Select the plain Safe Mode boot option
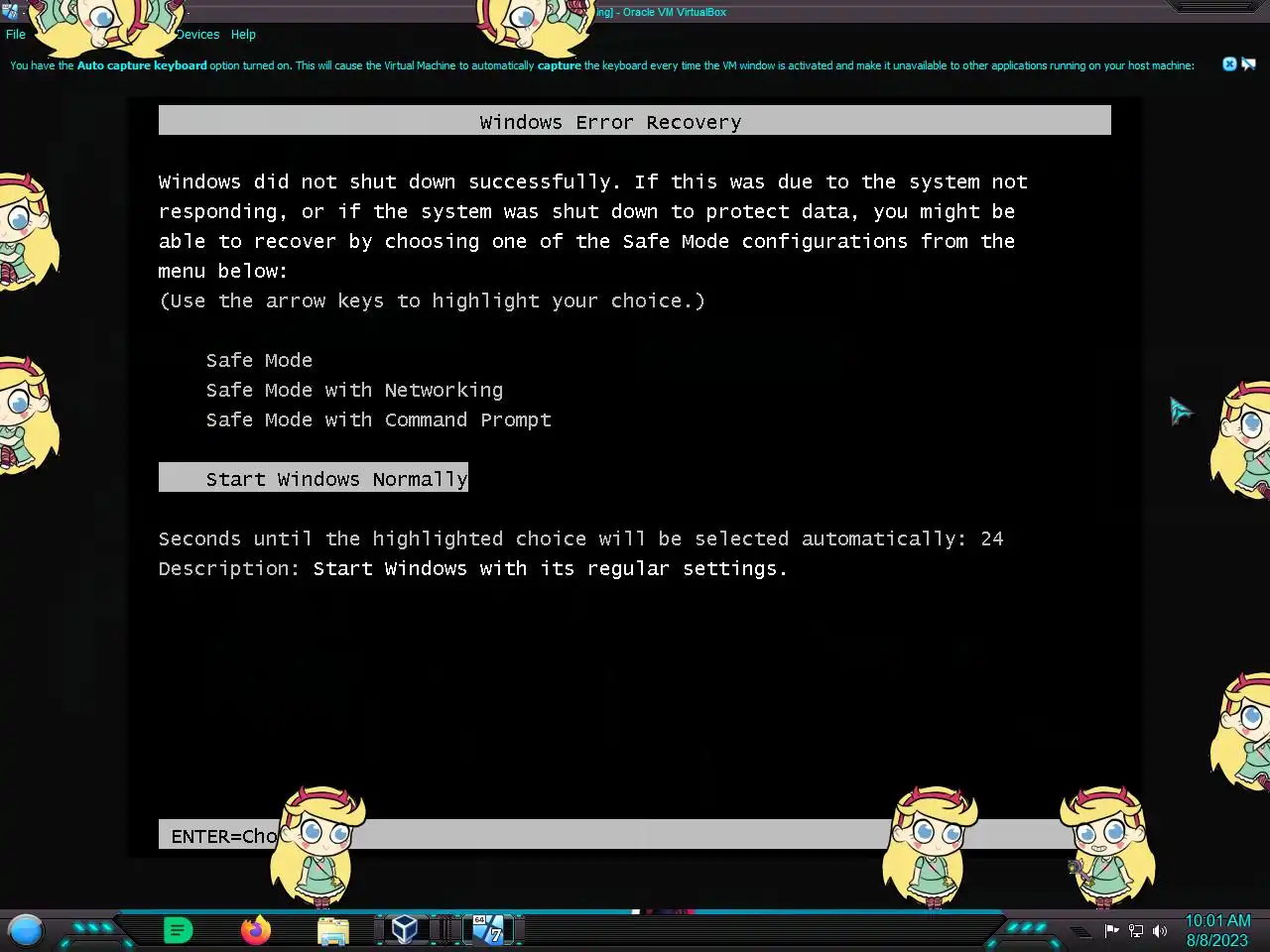This screenshot has width=1270, height=952. pos(259,360)
